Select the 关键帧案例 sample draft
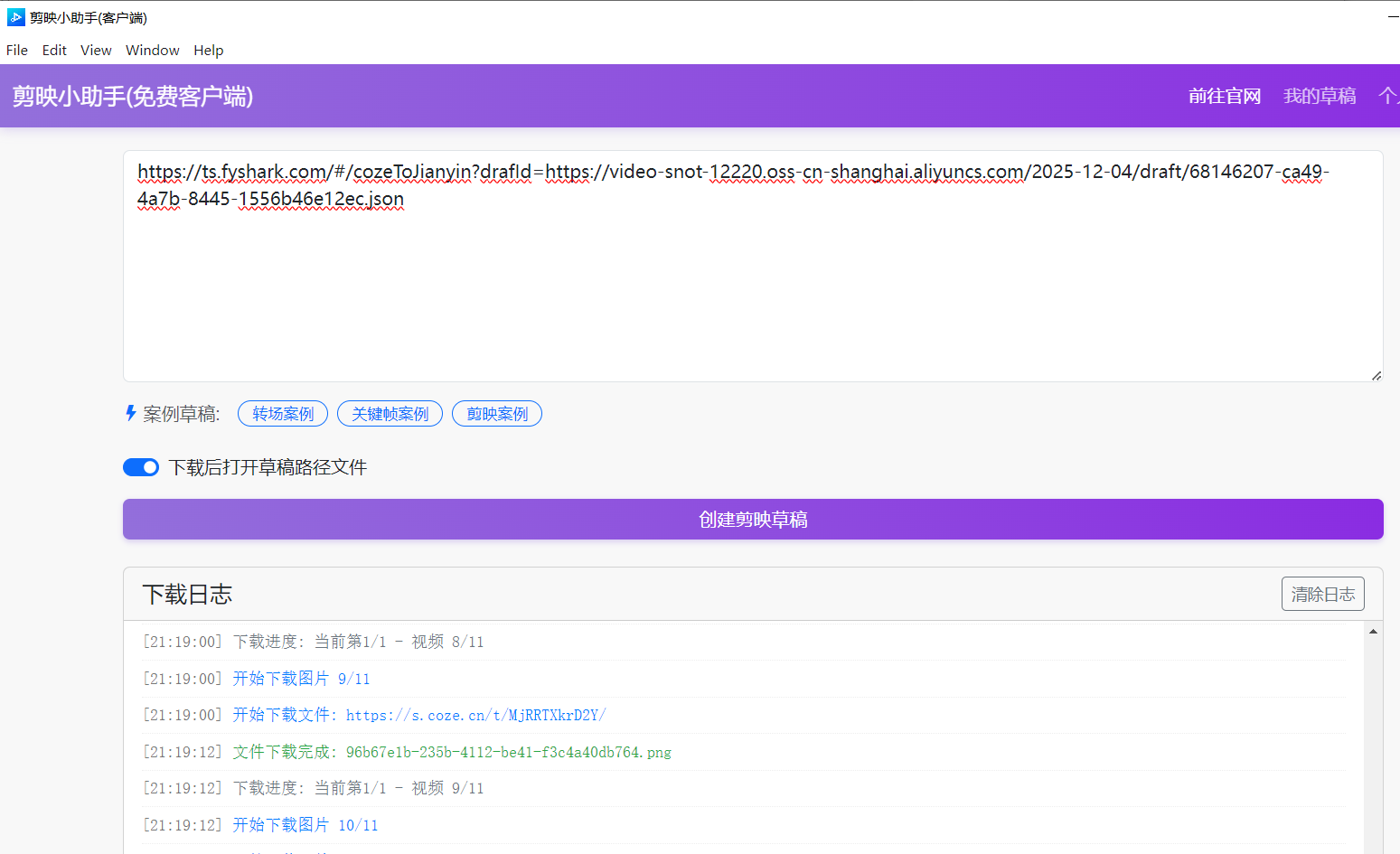Image resolution: width=1400 pixels, height=854 pixels. [x=390, y=414]
